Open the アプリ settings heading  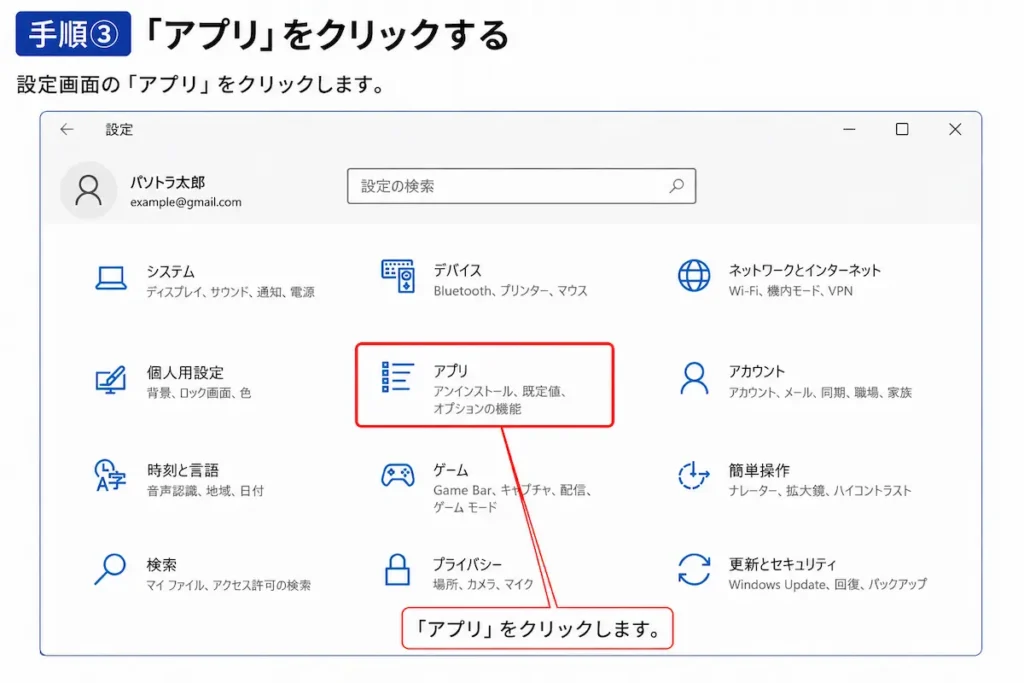tap(451, 371)
